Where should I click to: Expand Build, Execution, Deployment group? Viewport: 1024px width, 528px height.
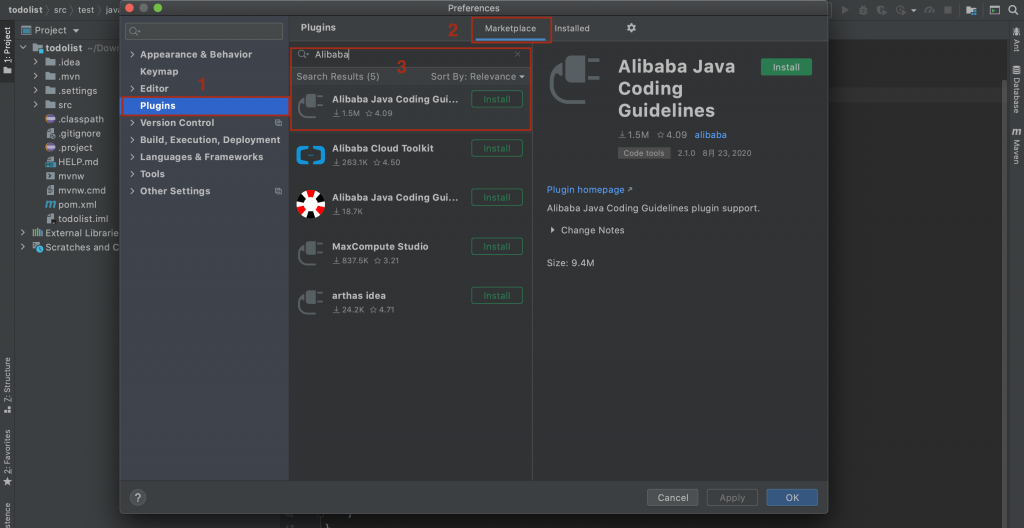(x=133, y=140)
